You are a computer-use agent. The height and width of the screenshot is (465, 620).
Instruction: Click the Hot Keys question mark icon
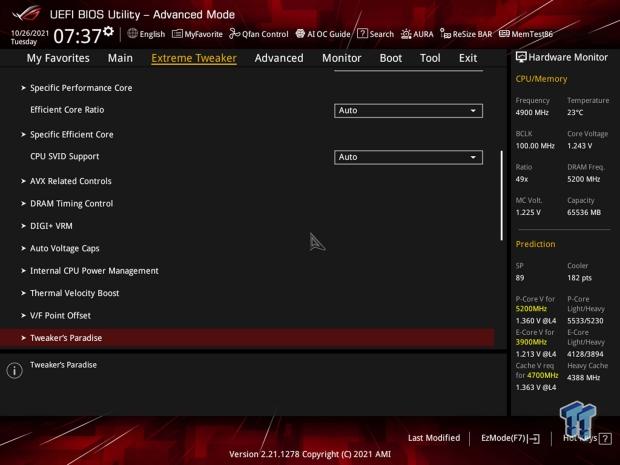(x=605, y=438)
